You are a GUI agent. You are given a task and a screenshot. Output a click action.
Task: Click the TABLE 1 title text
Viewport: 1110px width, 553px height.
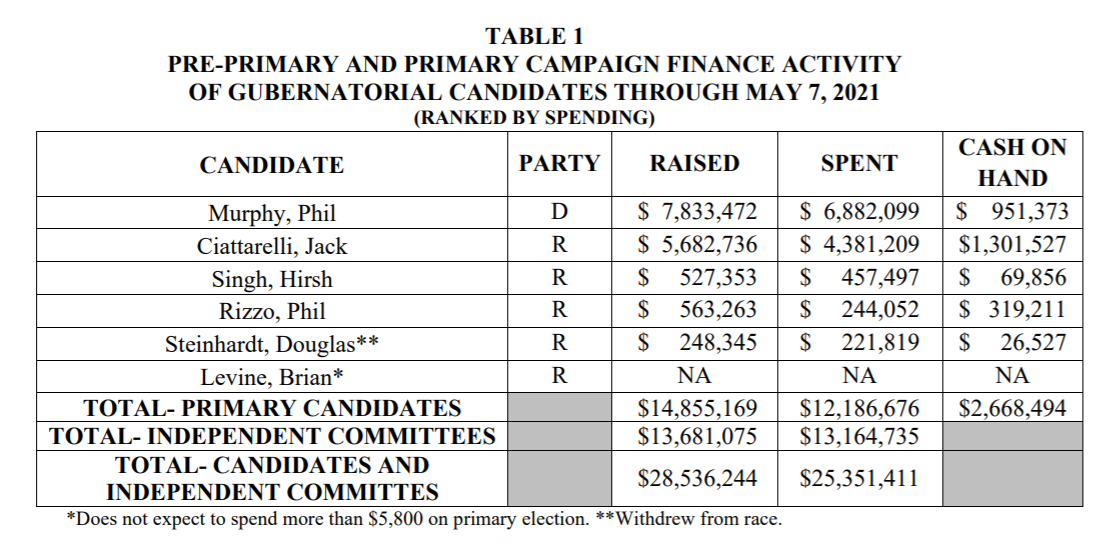[534, 37]
